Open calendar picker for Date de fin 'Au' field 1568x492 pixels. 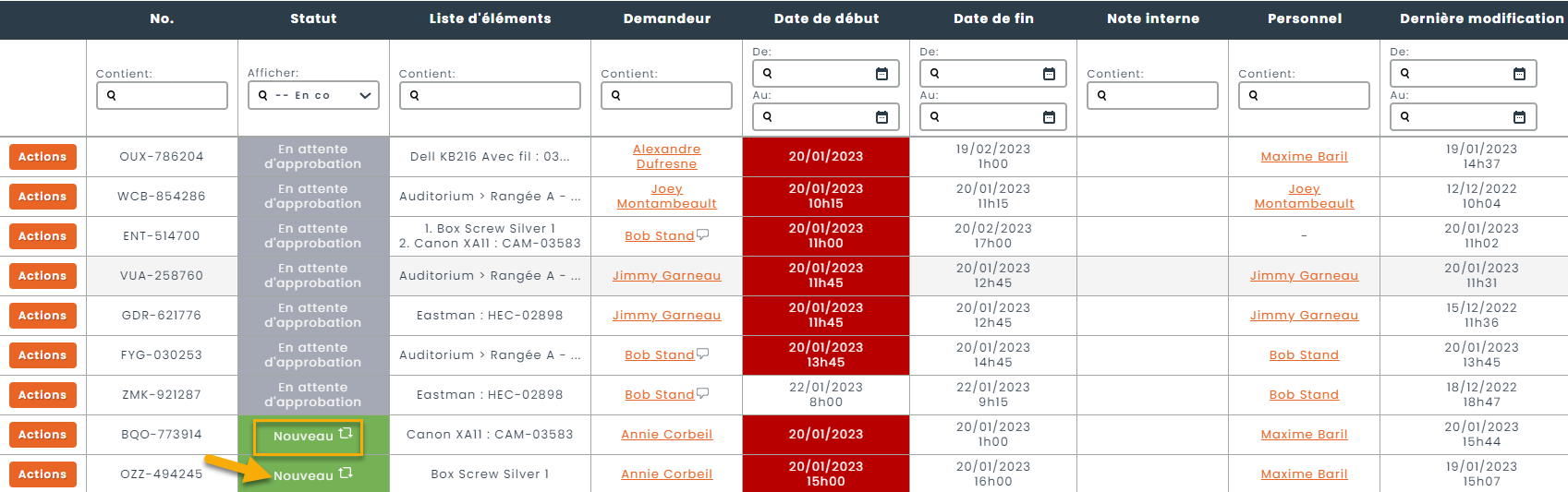coord(1049,117)
